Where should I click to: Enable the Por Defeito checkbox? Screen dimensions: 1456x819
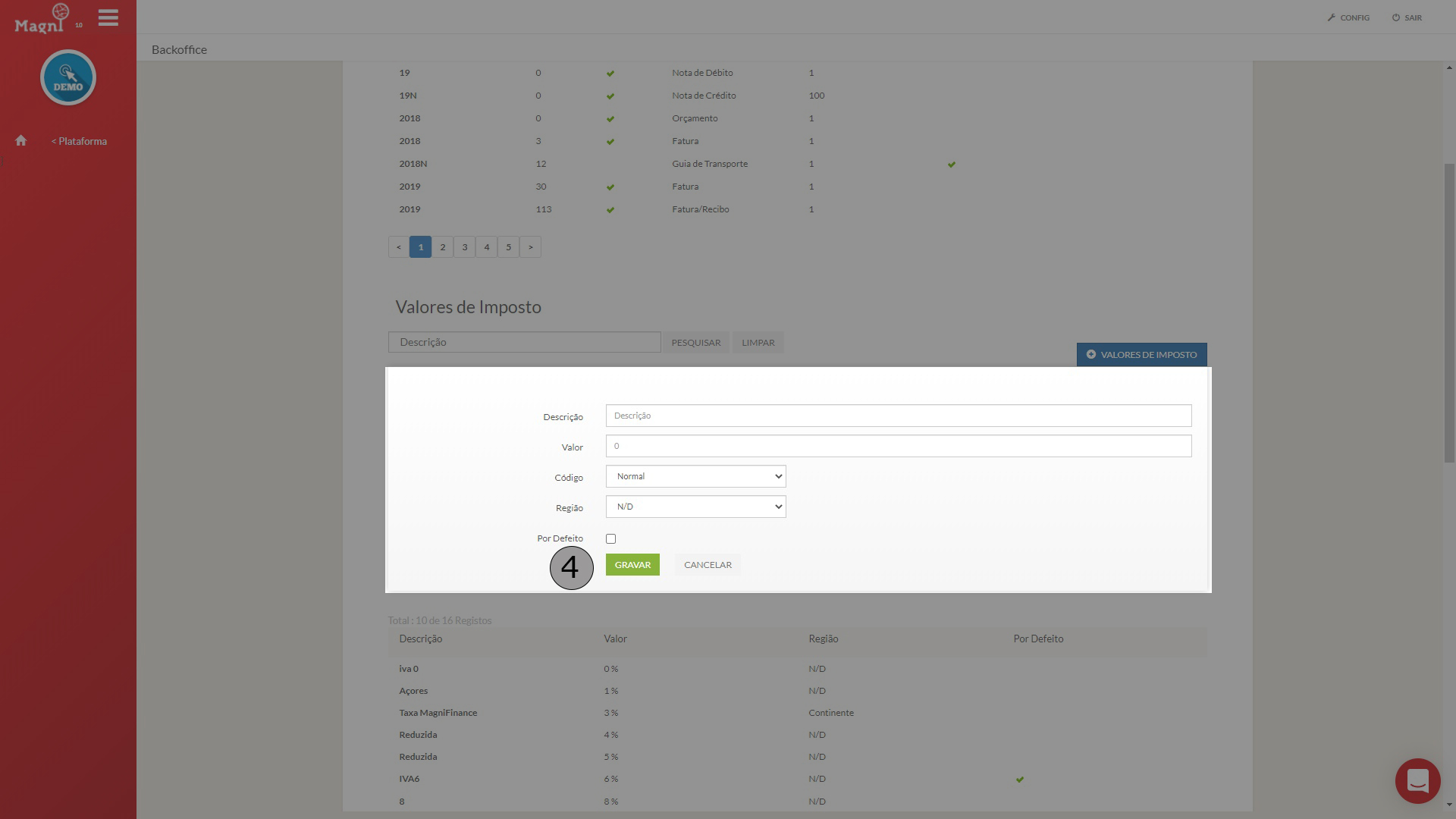point(610,538)
